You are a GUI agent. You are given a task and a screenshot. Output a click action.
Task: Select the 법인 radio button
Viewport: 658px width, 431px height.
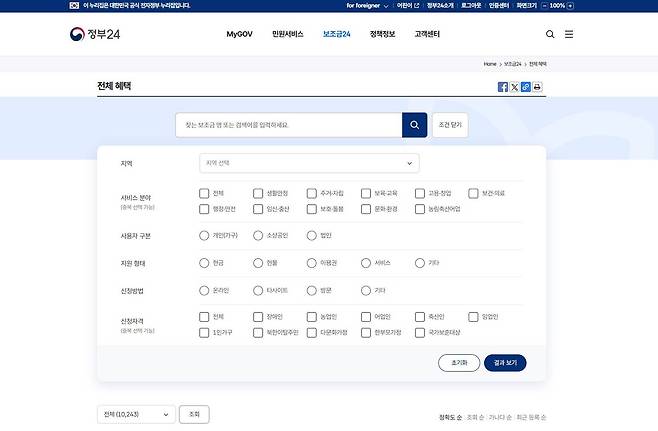tap(311, 235)
